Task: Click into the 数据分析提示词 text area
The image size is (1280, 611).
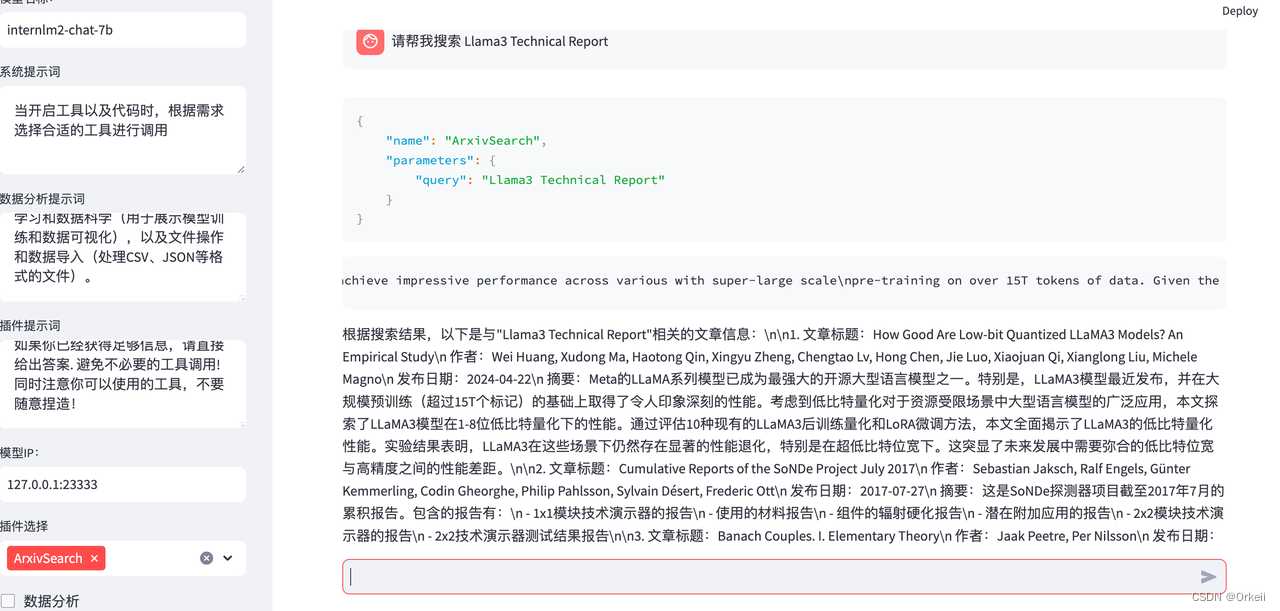Action: 122,256
